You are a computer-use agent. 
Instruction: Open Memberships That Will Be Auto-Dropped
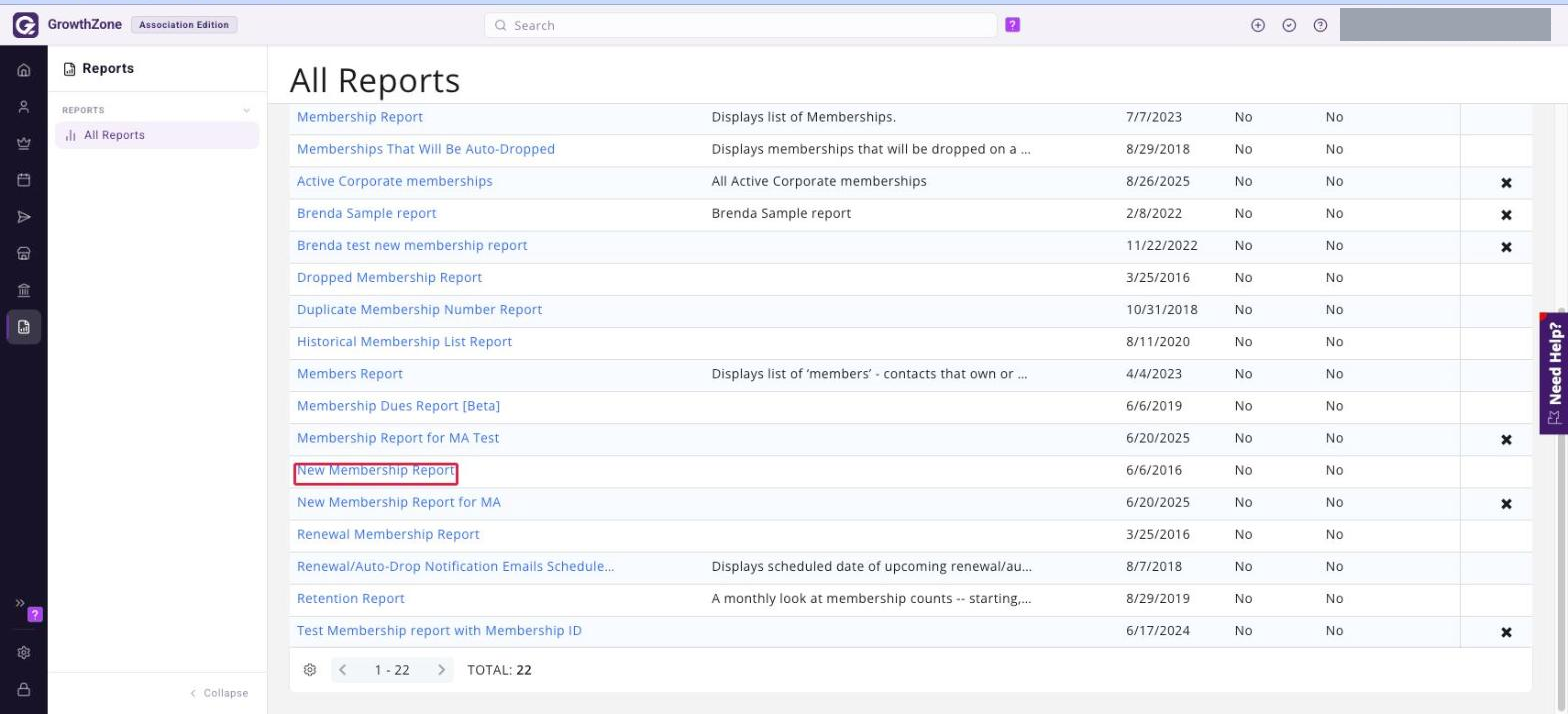tap(426, 149)
